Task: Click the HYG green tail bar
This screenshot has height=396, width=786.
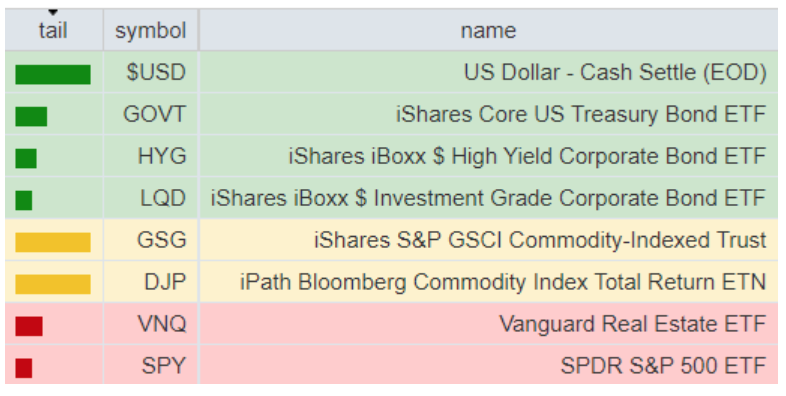Action: pyautogui.click(x=26, y=158)
